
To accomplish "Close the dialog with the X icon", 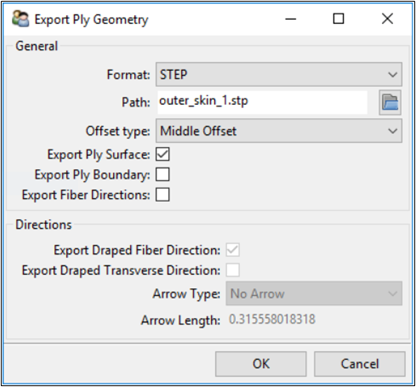I will point(387,19).
